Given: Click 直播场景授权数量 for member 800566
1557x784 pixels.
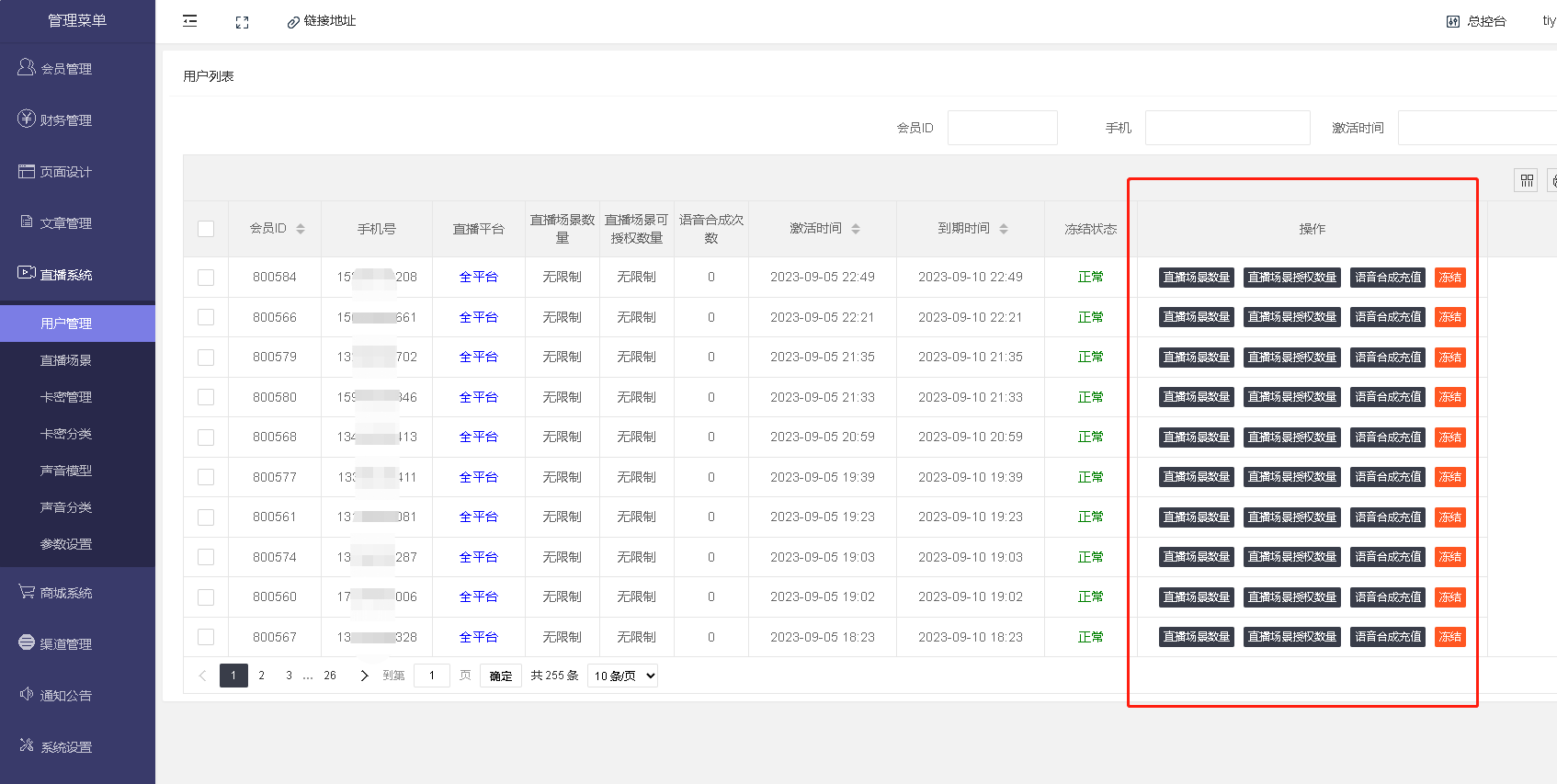Looking at the screenshot, I should point(1292,317).
